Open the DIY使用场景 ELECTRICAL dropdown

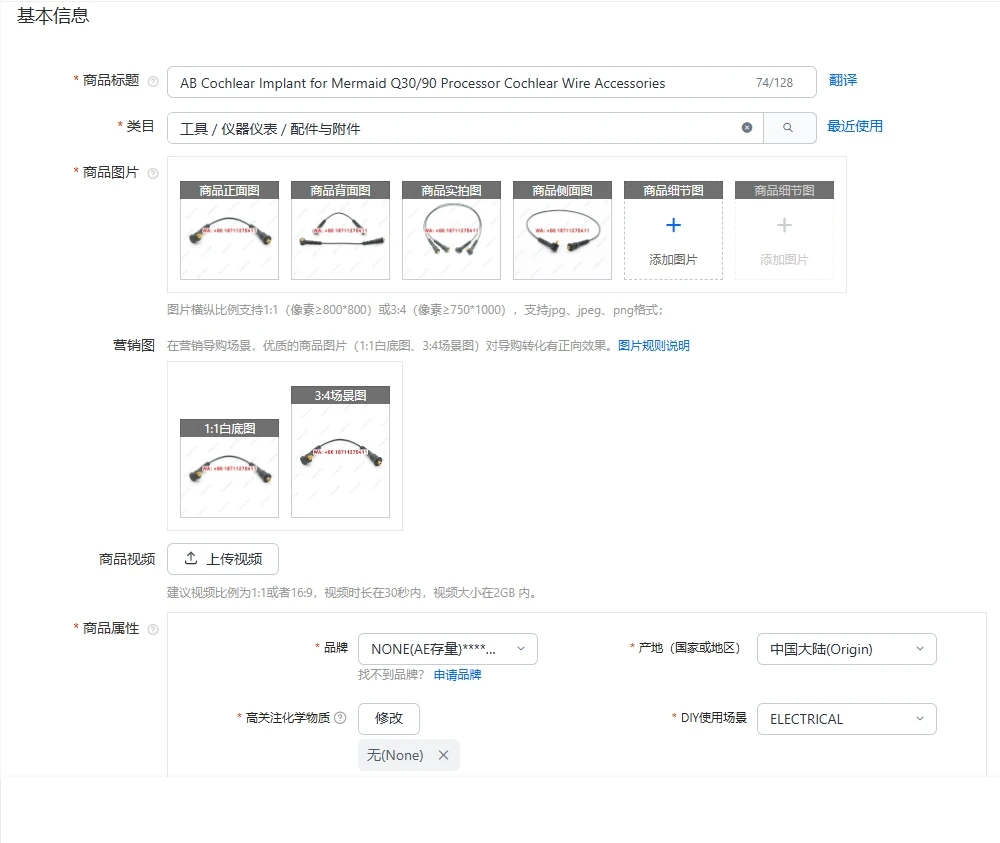846,718
